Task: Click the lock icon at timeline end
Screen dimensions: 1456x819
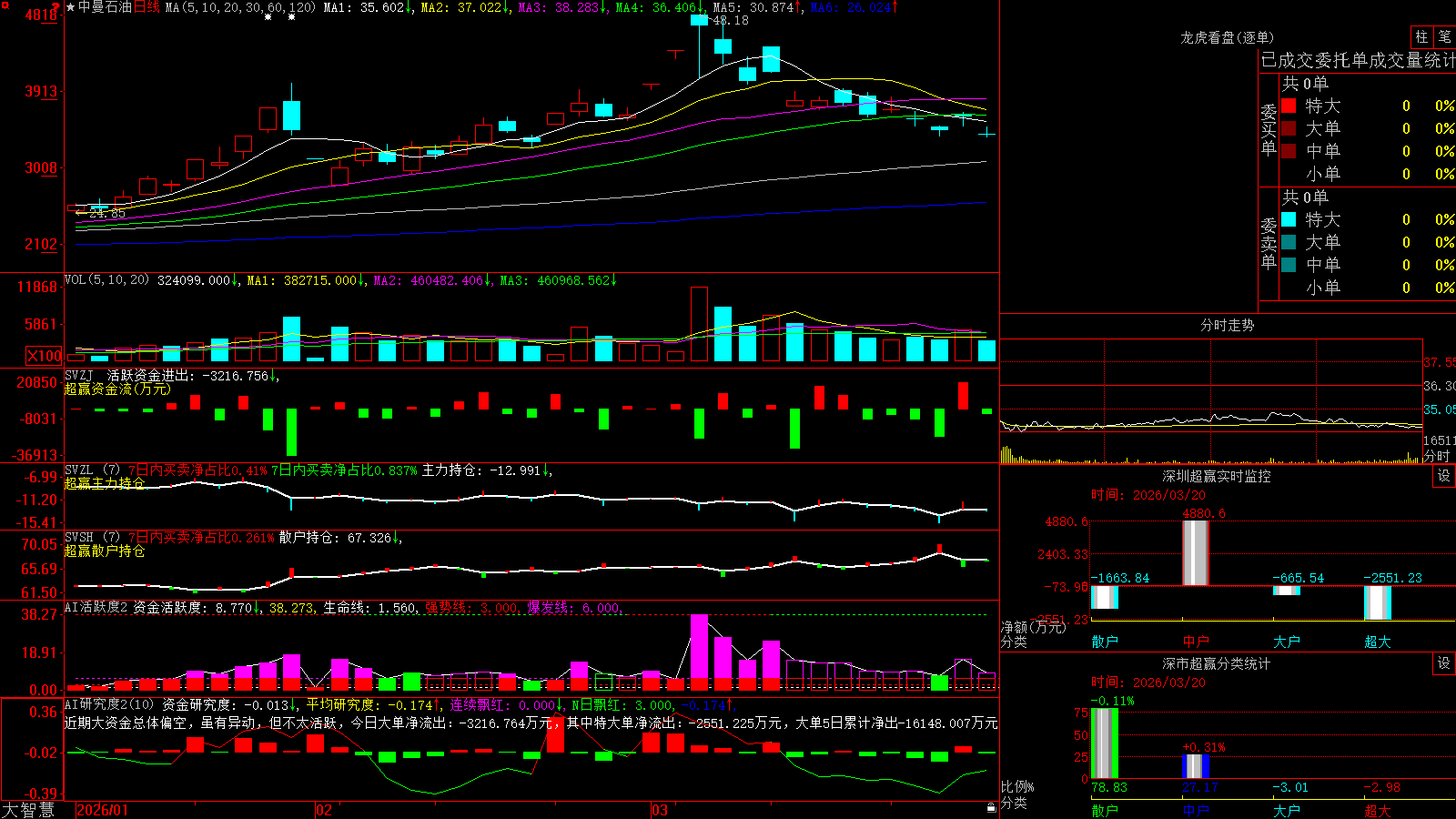Action: (992, 808)
